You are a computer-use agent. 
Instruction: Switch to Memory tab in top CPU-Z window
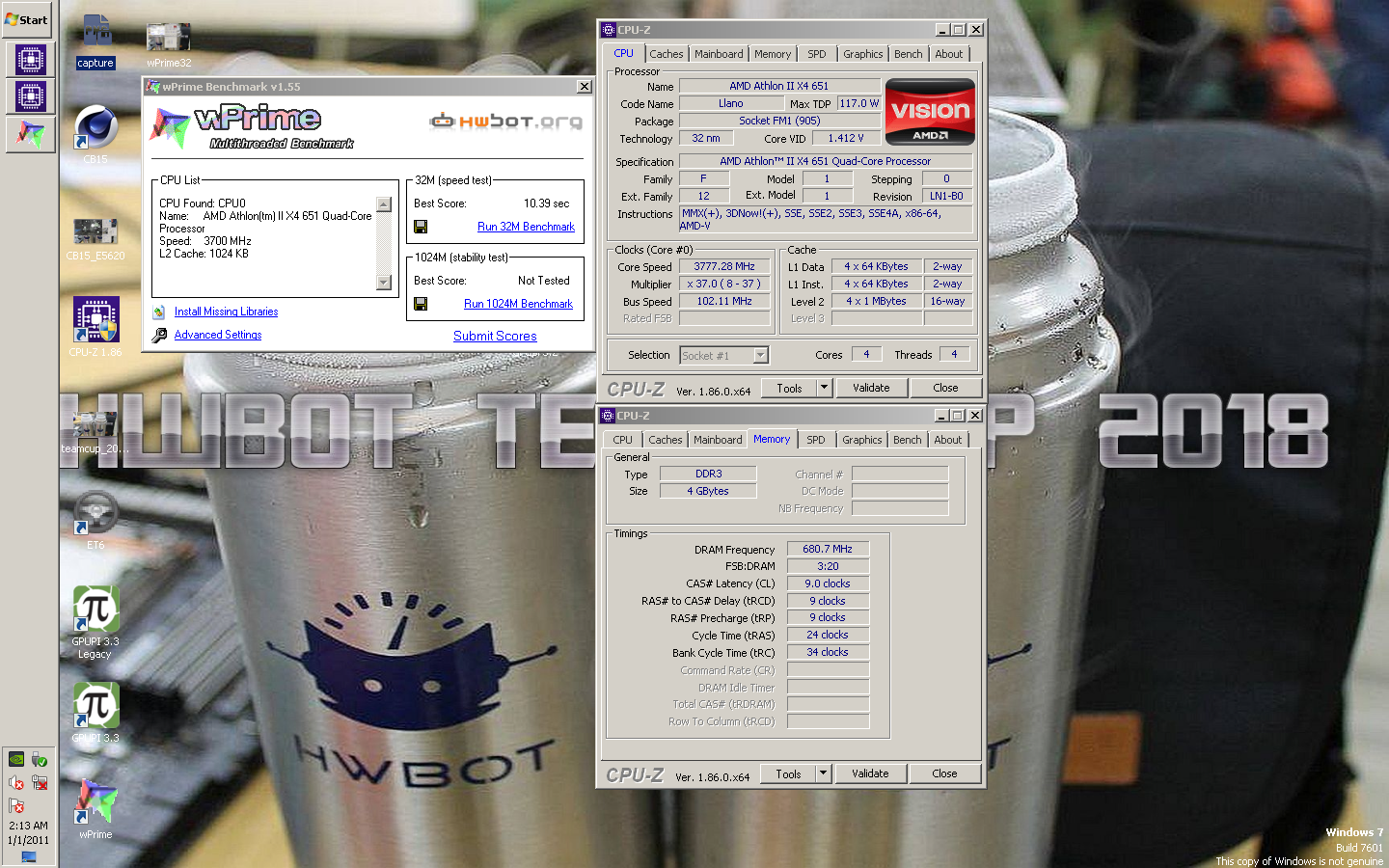773,54
